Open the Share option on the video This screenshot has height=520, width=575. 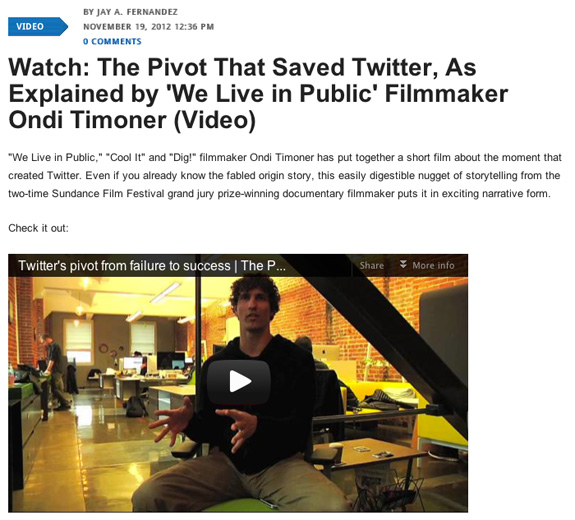point(371,265)
